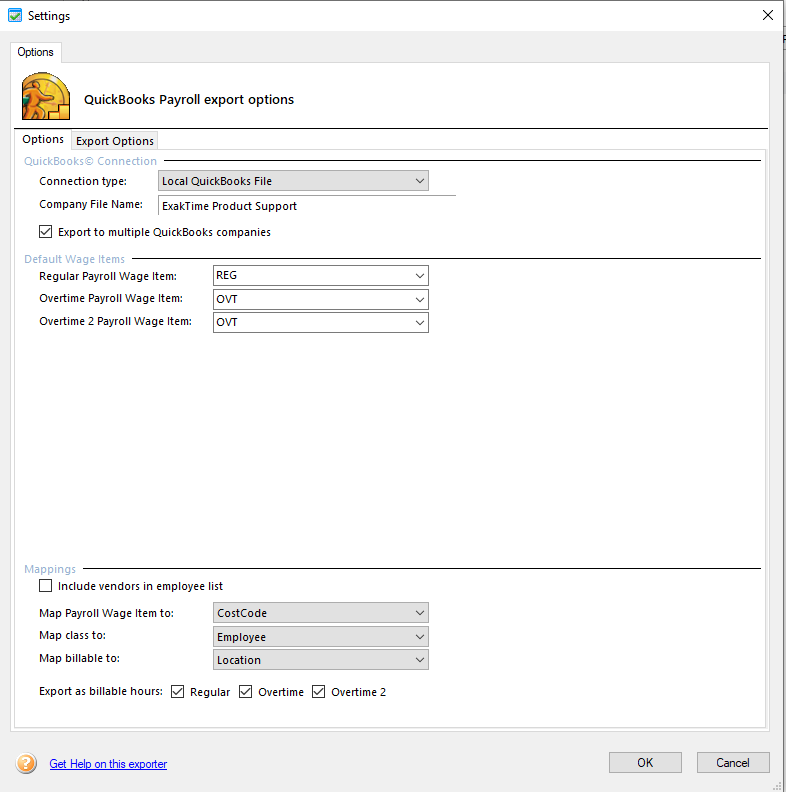Image resolution: width=786 pixels, height=792 pixels.
Task: Open the Connection type dropdown
Action: pyautogui.click(x=294, y=181)
